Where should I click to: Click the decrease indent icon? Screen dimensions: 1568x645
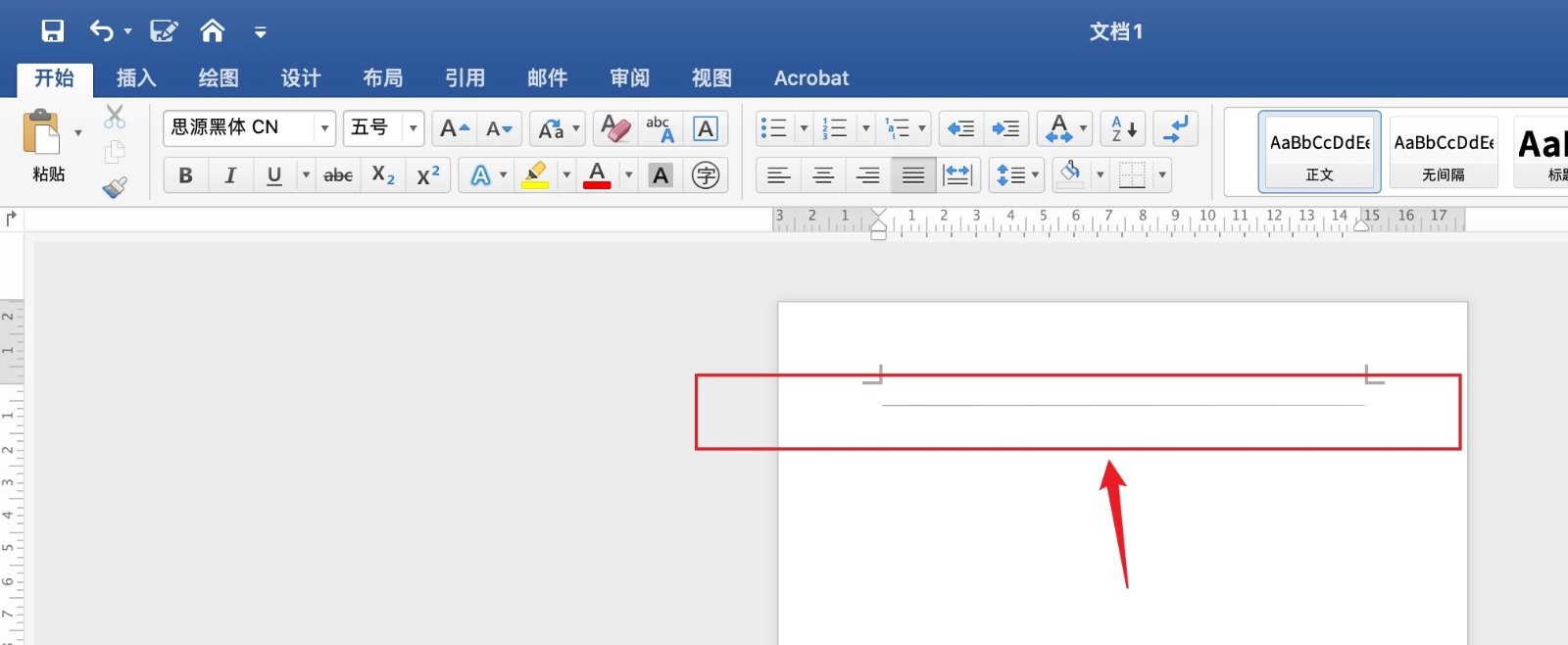960,128
